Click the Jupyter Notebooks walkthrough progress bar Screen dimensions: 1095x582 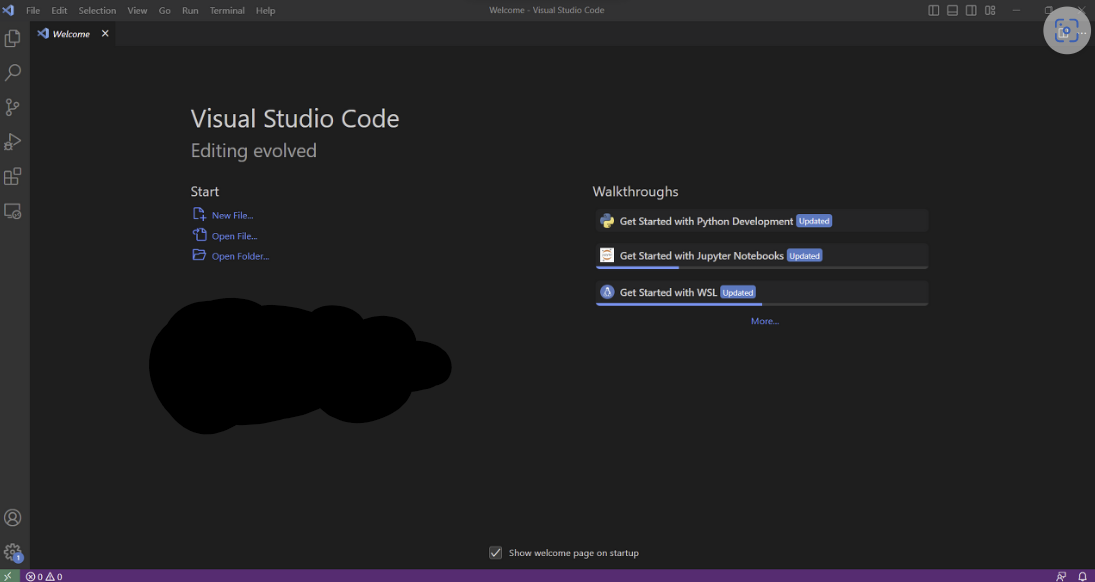coord(762,267)
